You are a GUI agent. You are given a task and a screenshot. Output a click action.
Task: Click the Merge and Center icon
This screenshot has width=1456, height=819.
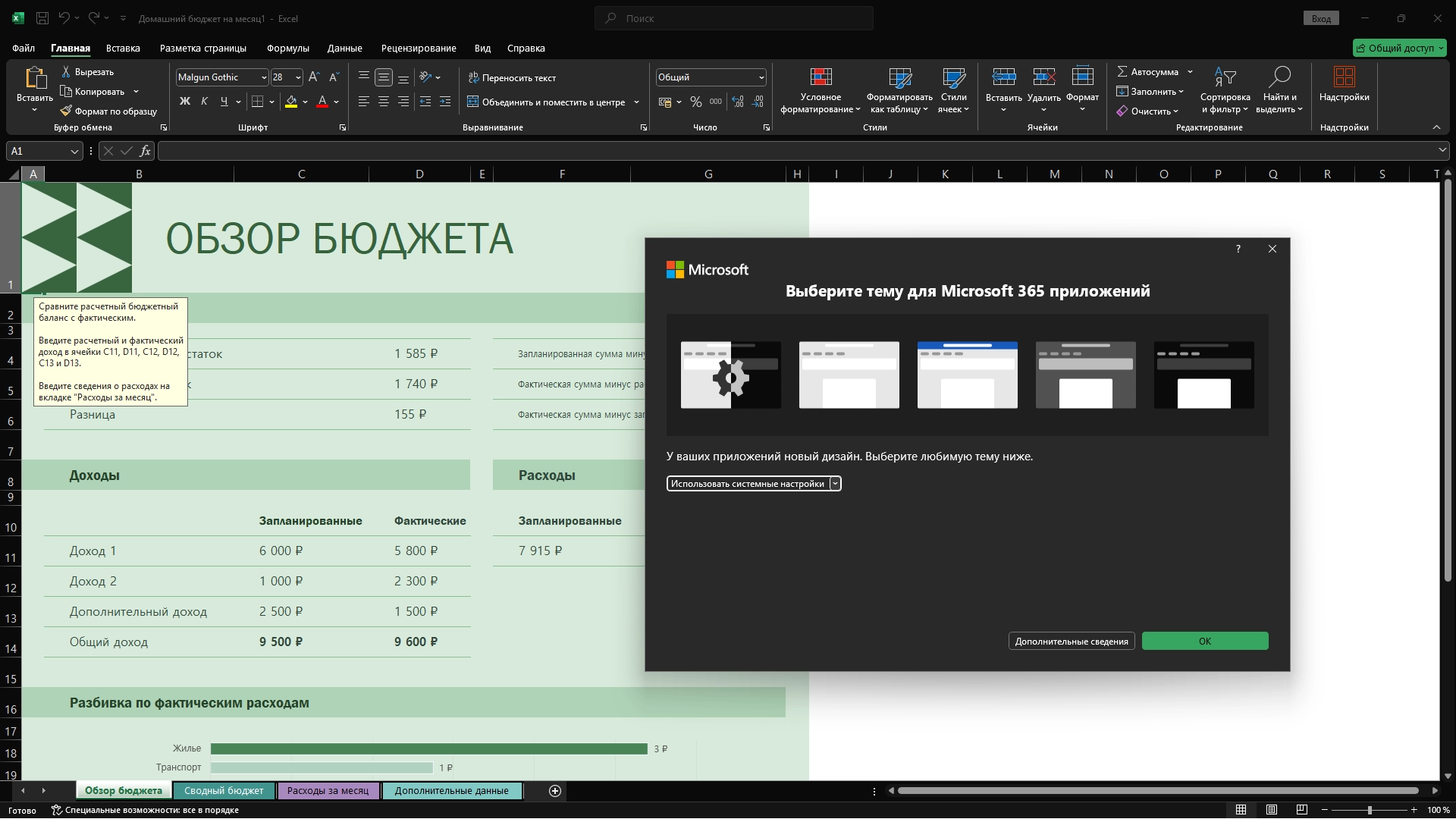tap(473, 102)
